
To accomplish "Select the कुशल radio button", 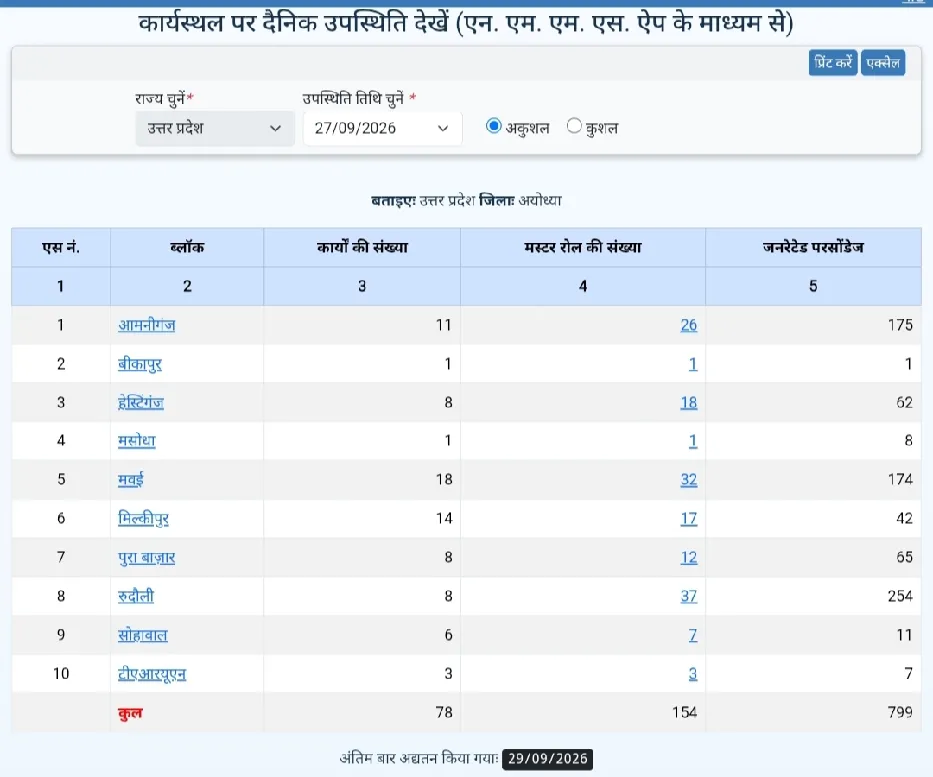I will pos(574,126).
